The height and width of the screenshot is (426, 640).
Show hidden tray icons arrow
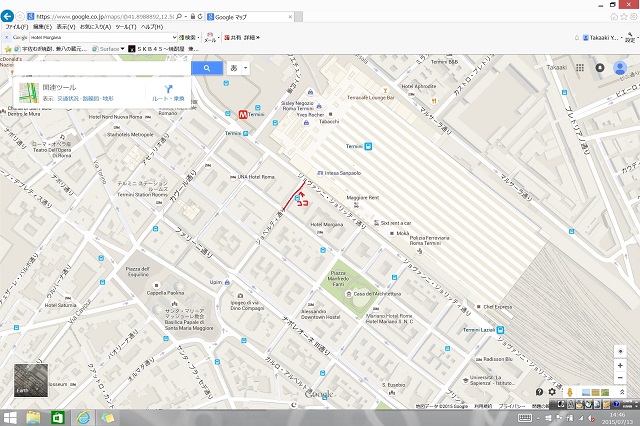tap(538, 418)
